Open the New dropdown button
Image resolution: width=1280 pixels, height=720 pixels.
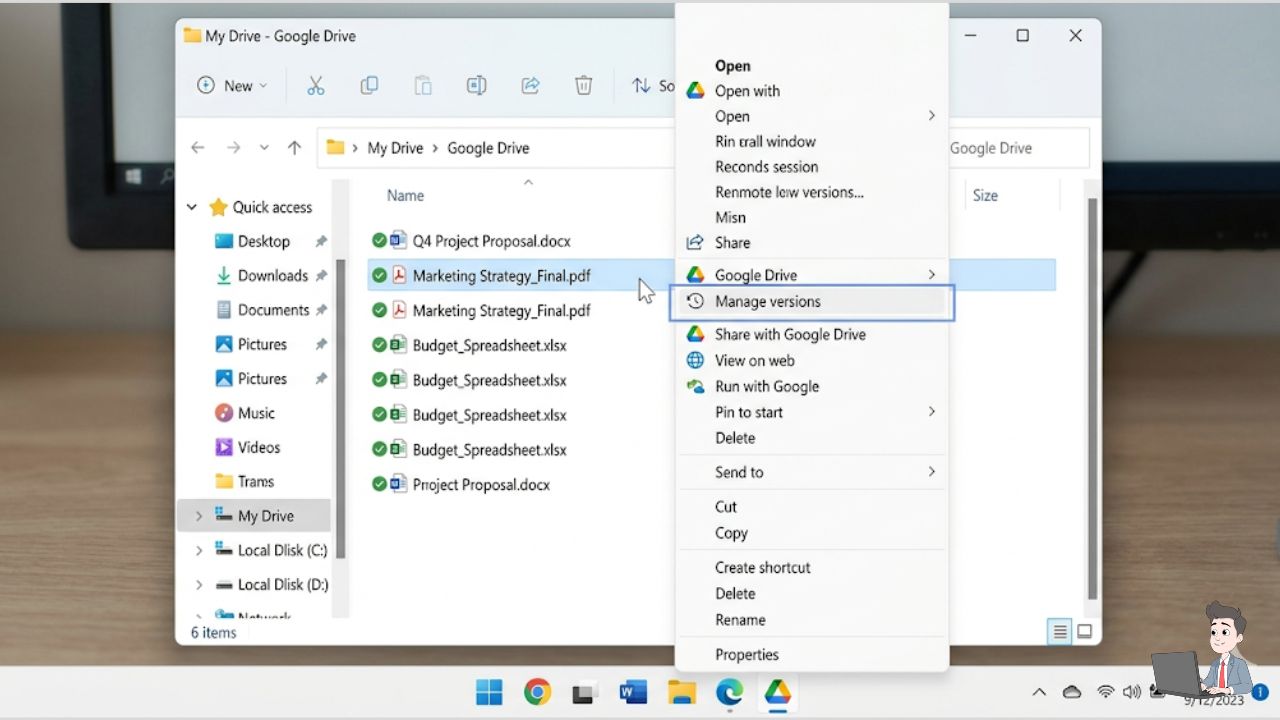pyautogui.click(x=232, y=86)
